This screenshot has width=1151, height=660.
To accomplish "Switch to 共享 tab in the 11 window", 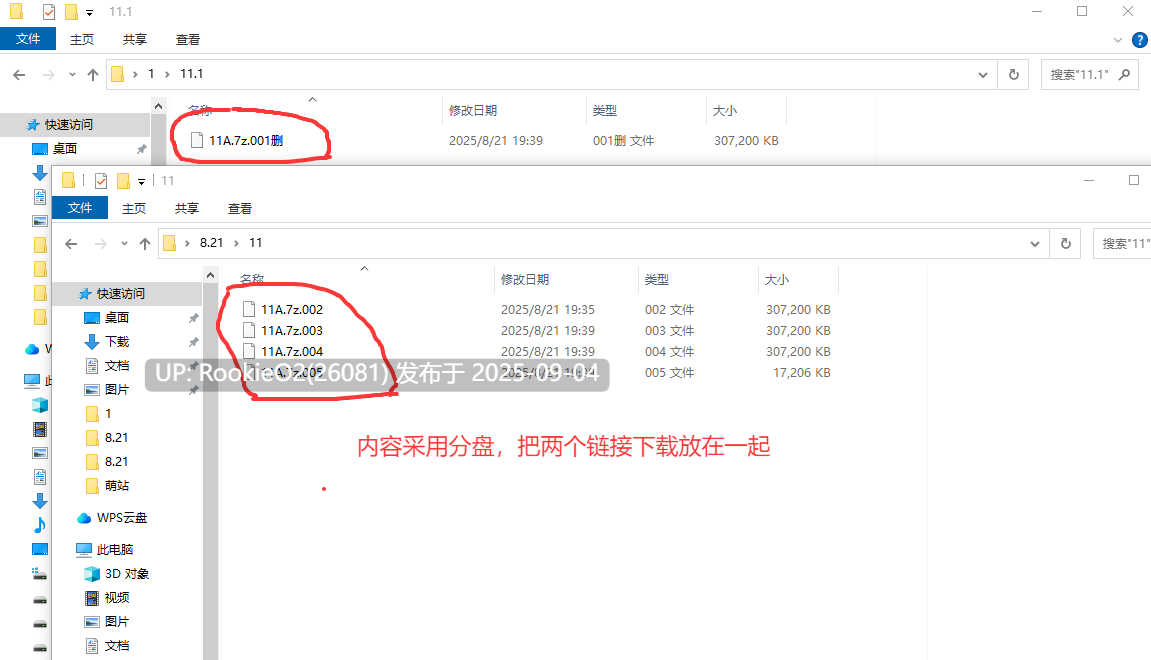I will tap(186, 208).
